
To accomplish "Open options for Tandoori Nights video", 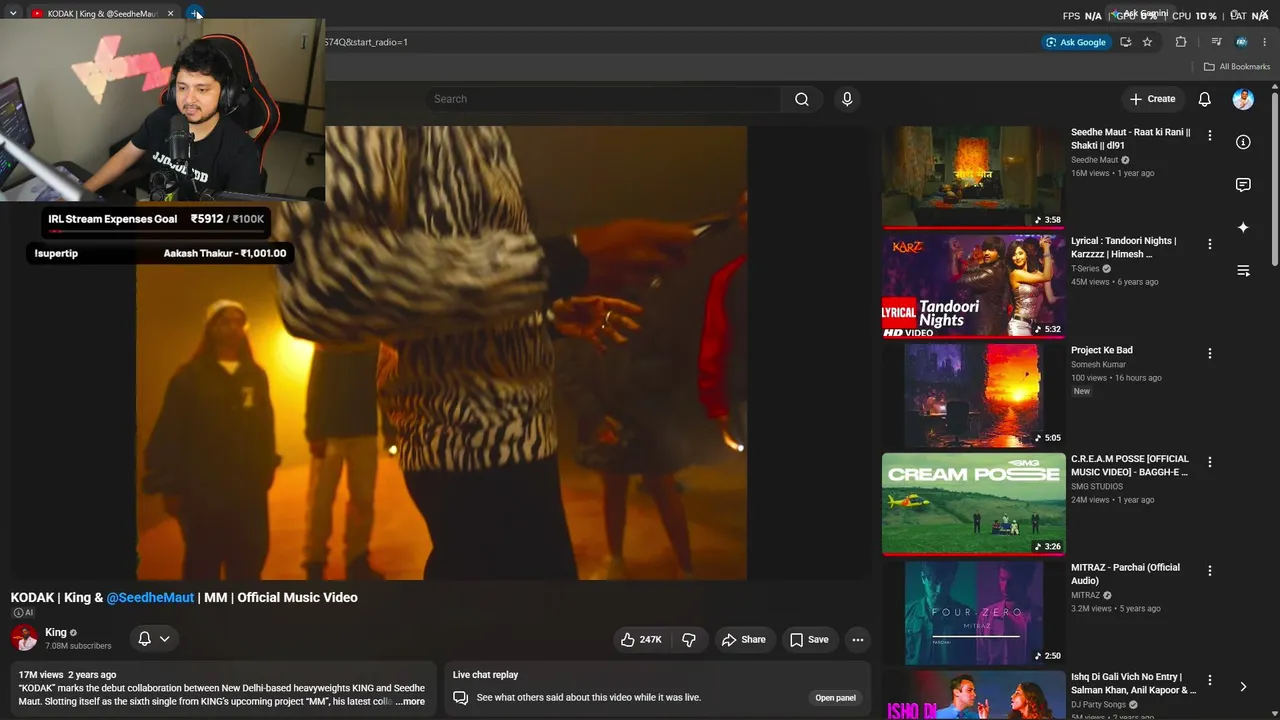I will pos(1210,244).
